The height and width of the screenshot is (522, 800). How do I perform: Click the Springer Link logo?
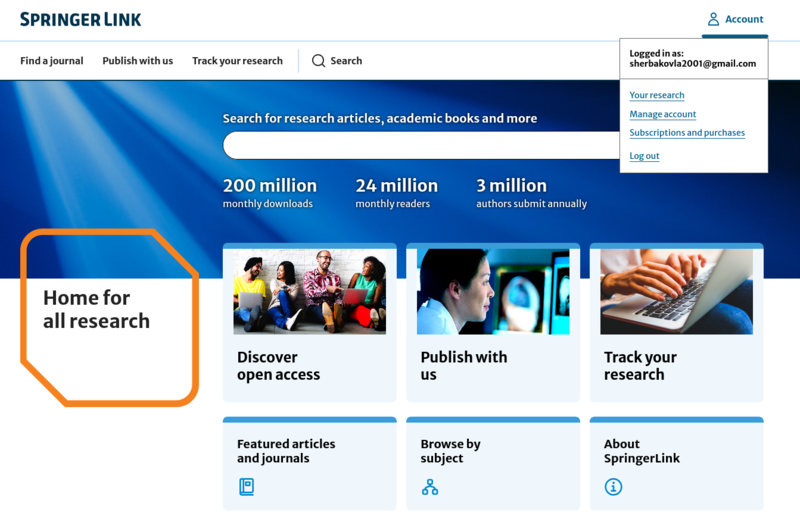click(81, 19)
